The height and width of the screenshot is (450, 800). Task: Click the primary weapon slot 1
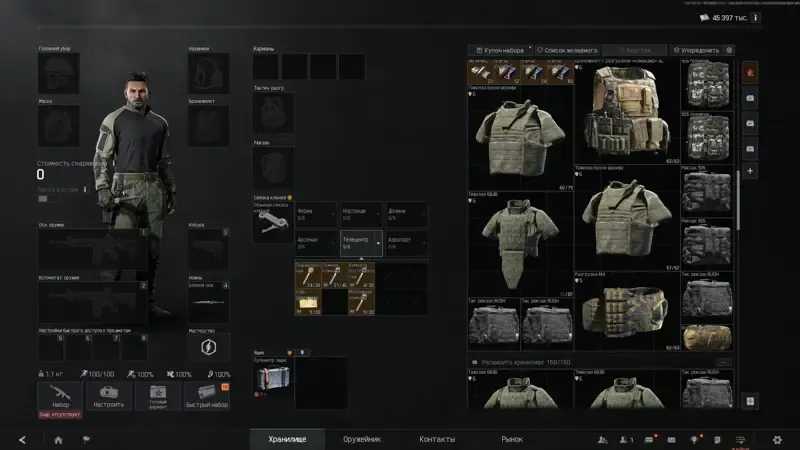pos(93,249)
